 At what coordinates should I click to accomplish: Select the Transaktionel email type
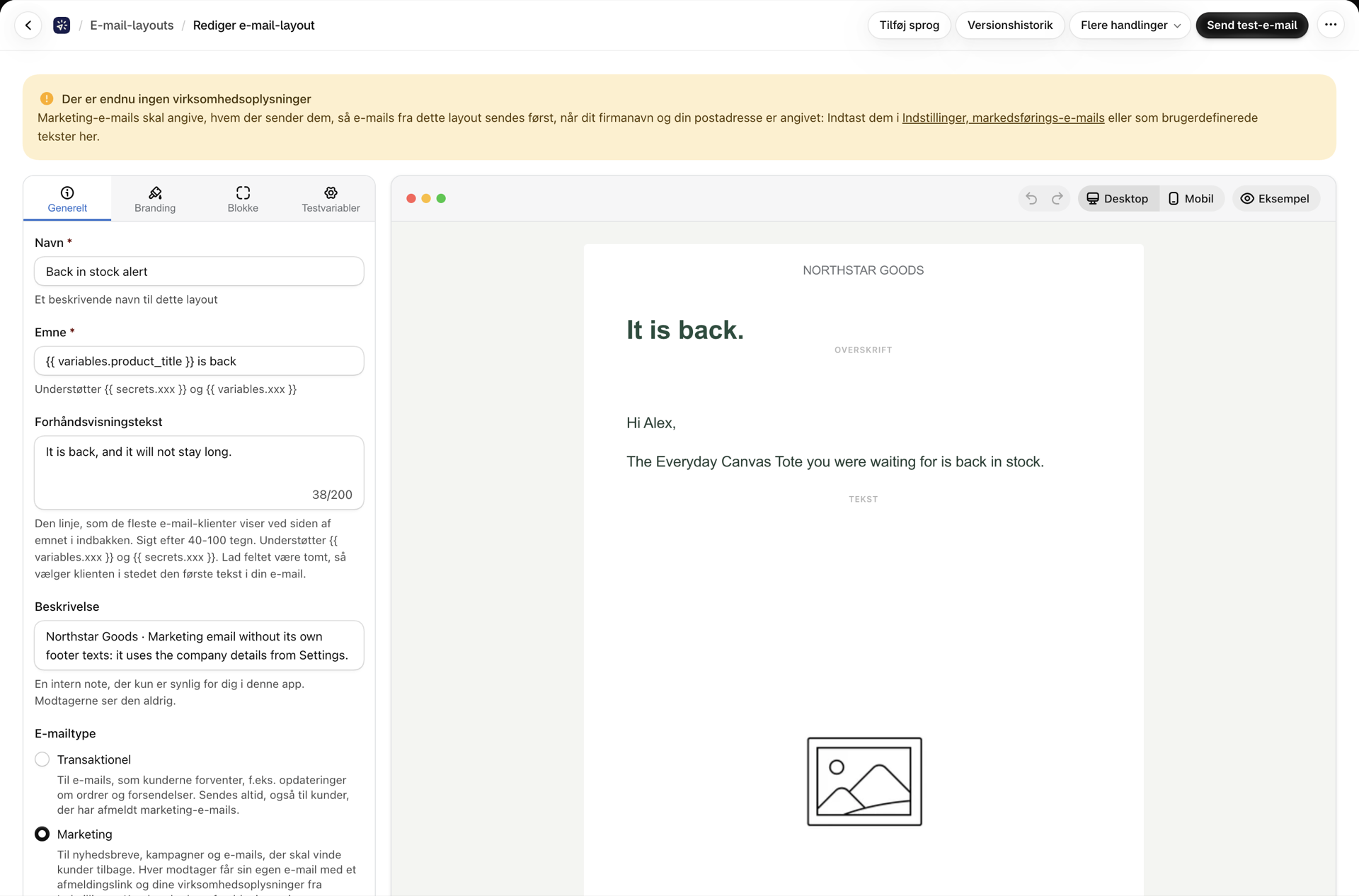(42, 759)
